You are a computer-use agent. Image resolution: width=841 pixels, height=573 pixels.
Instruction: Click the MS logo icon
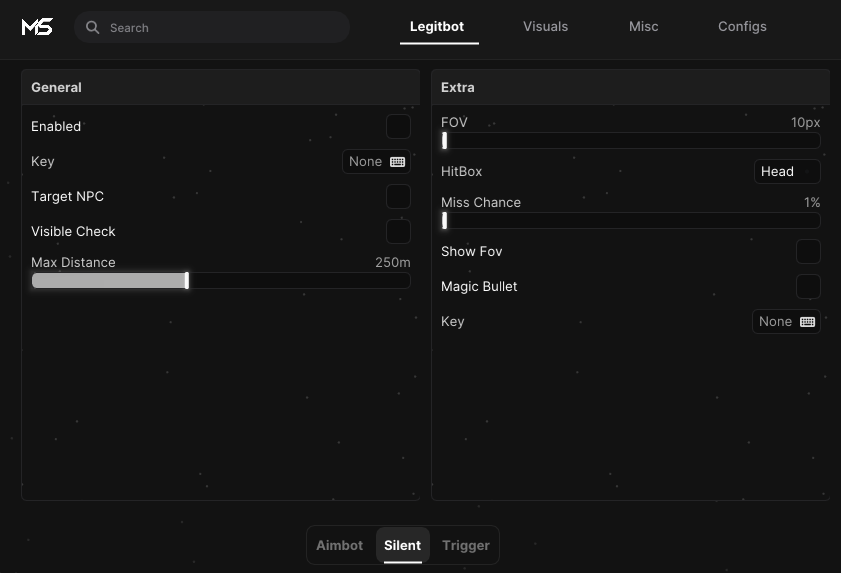(x=37, y=27)
